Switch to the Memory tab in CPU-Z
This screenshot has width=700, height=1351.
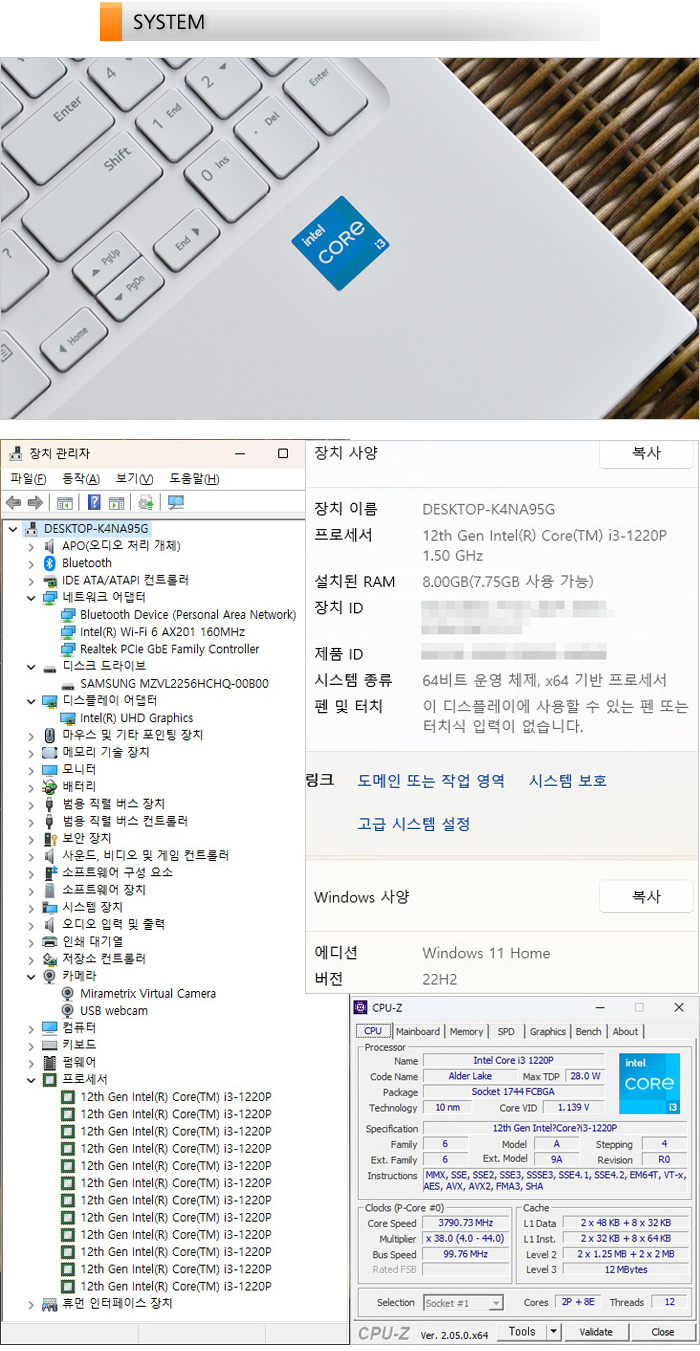(x=466, y=1031)
